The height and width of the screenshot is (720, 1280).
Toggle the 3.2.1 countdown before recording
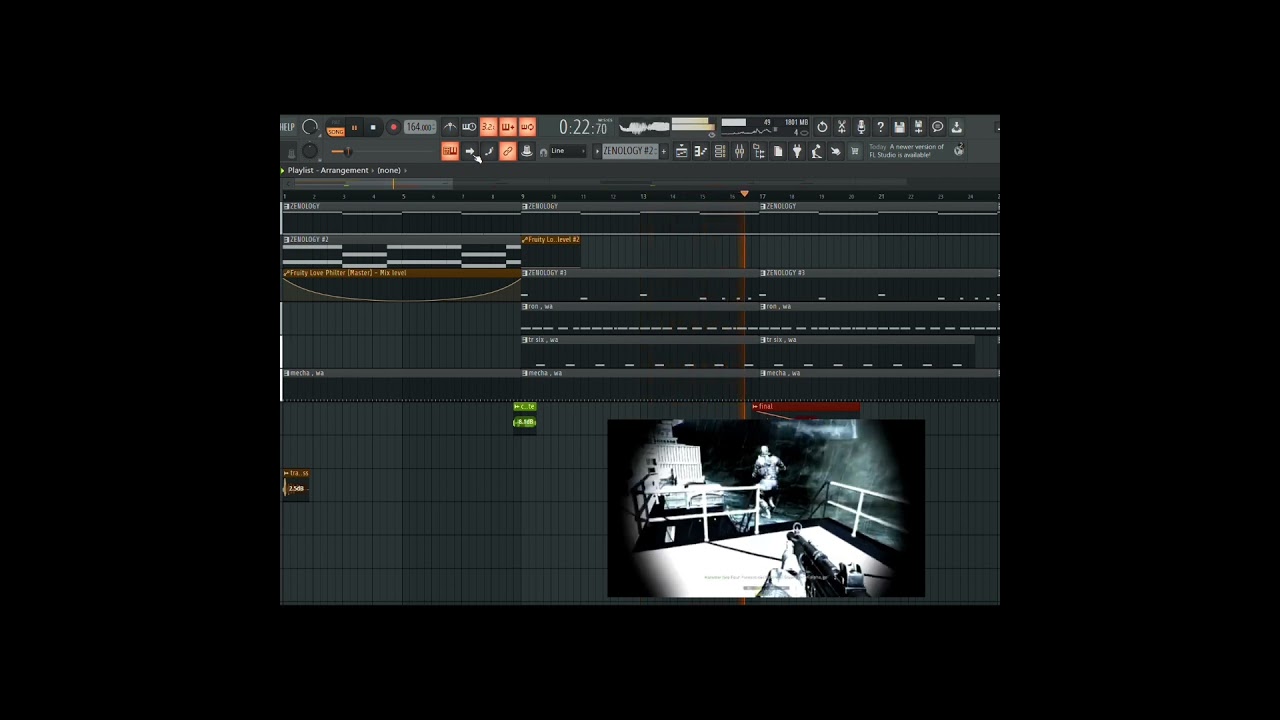tap(488, 127)
